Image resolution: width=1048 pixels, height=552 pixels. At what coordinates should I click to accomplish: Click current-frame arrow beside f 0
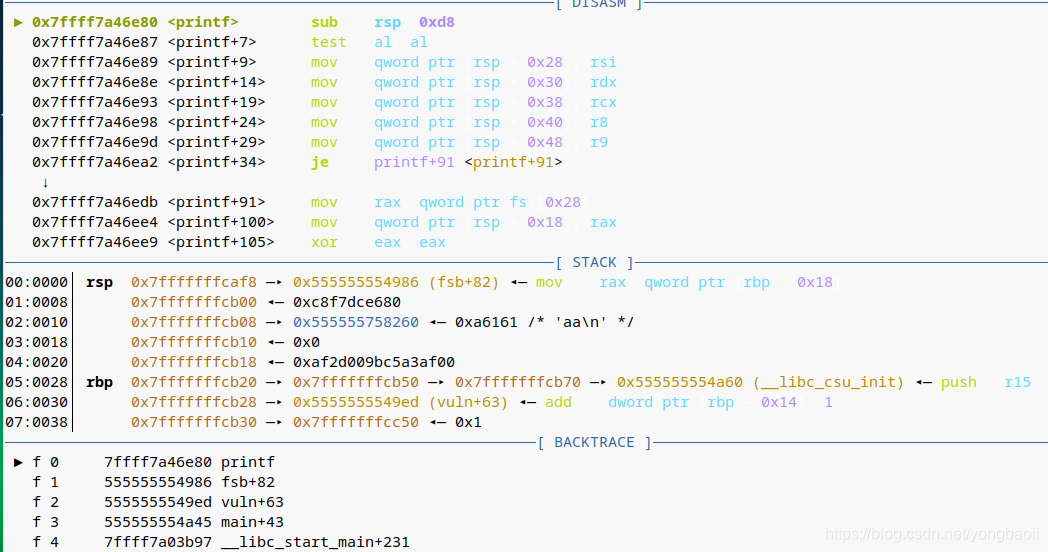pos(18,462)
